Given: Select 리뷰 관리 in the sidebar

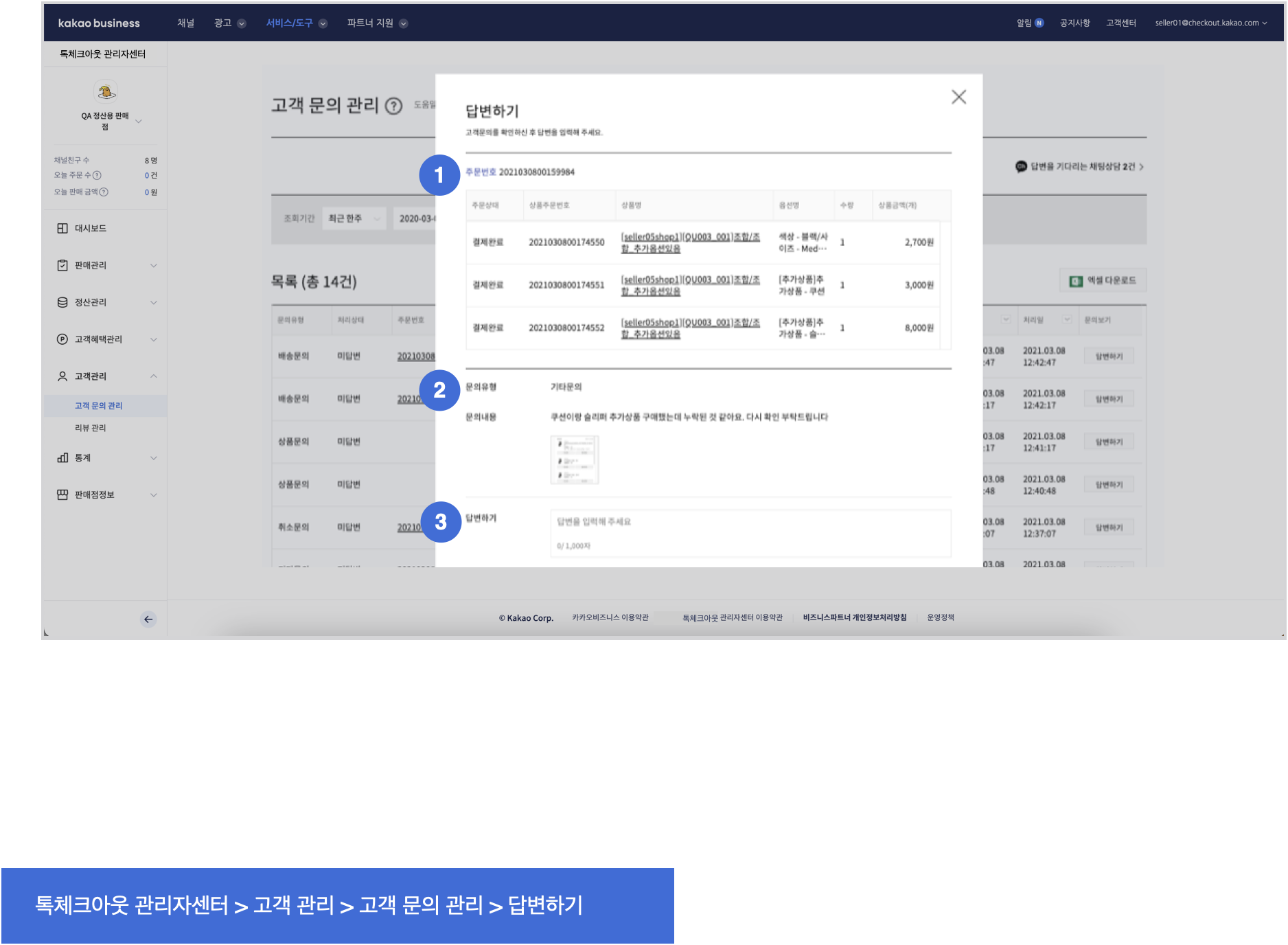Looking at the screenshot, I should (x=91, y=428).
